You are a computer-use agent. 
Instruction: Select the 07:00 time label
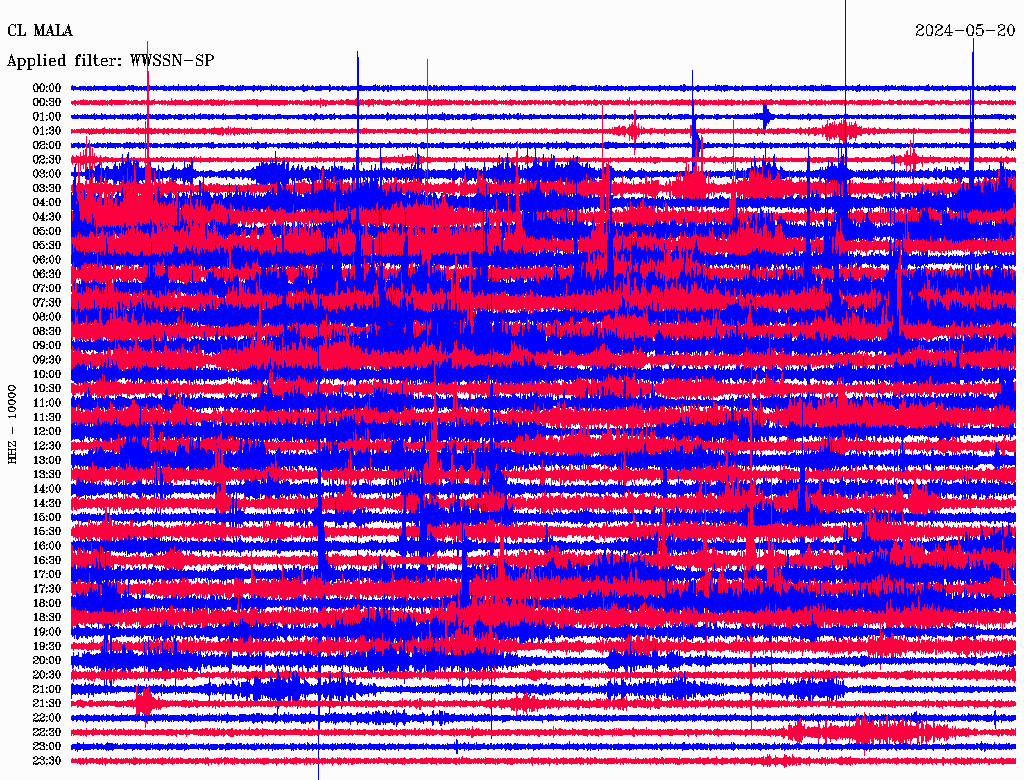coord(47,288)
